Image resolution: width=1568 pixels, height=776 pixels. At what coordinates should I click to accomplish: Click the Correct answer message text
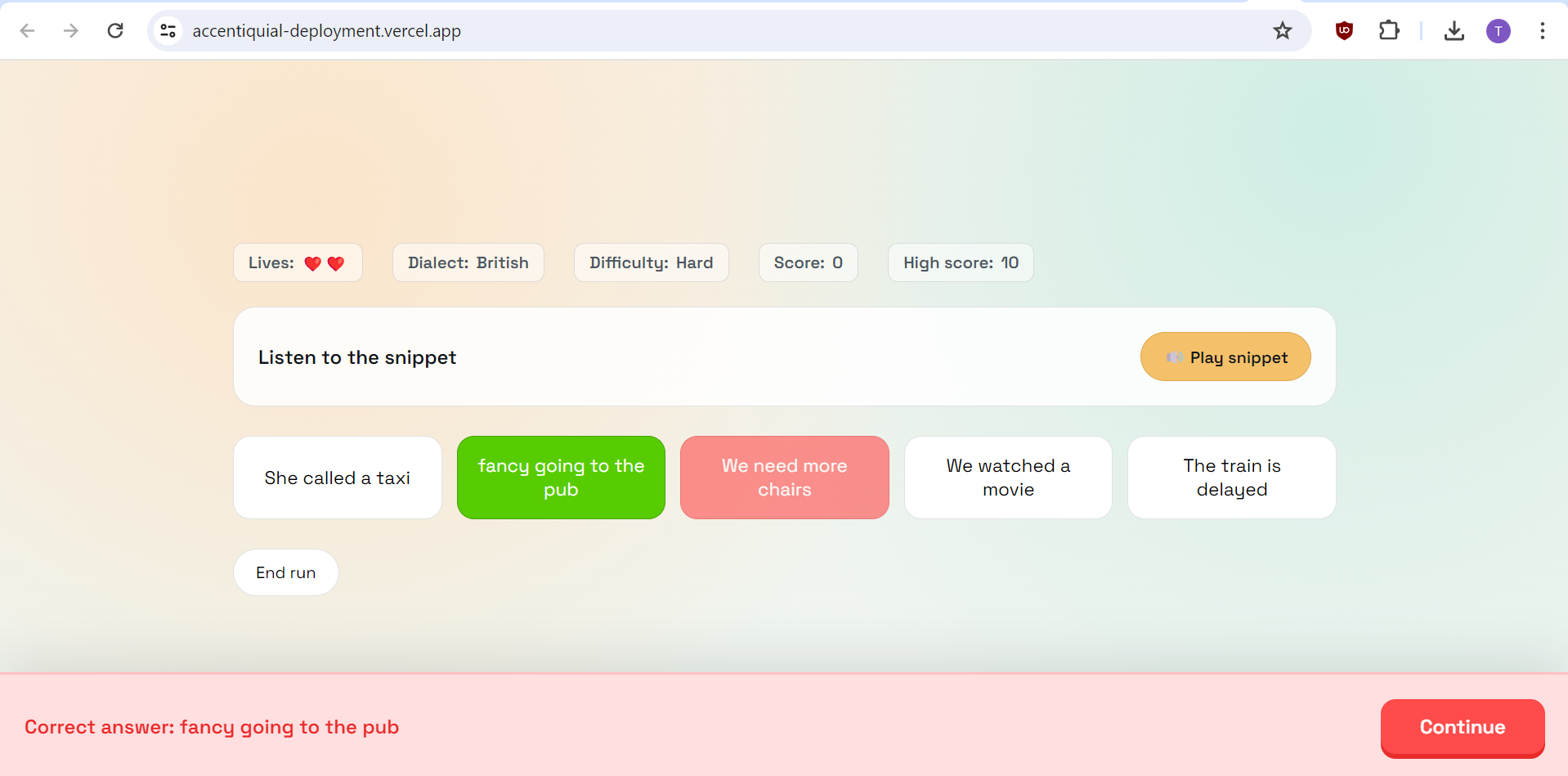212,727
